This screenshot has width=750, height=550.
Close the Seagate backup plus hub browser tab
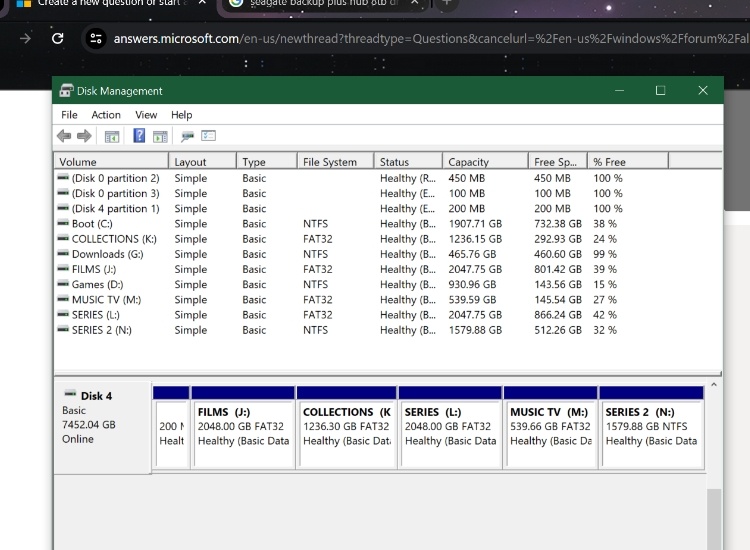415,3
